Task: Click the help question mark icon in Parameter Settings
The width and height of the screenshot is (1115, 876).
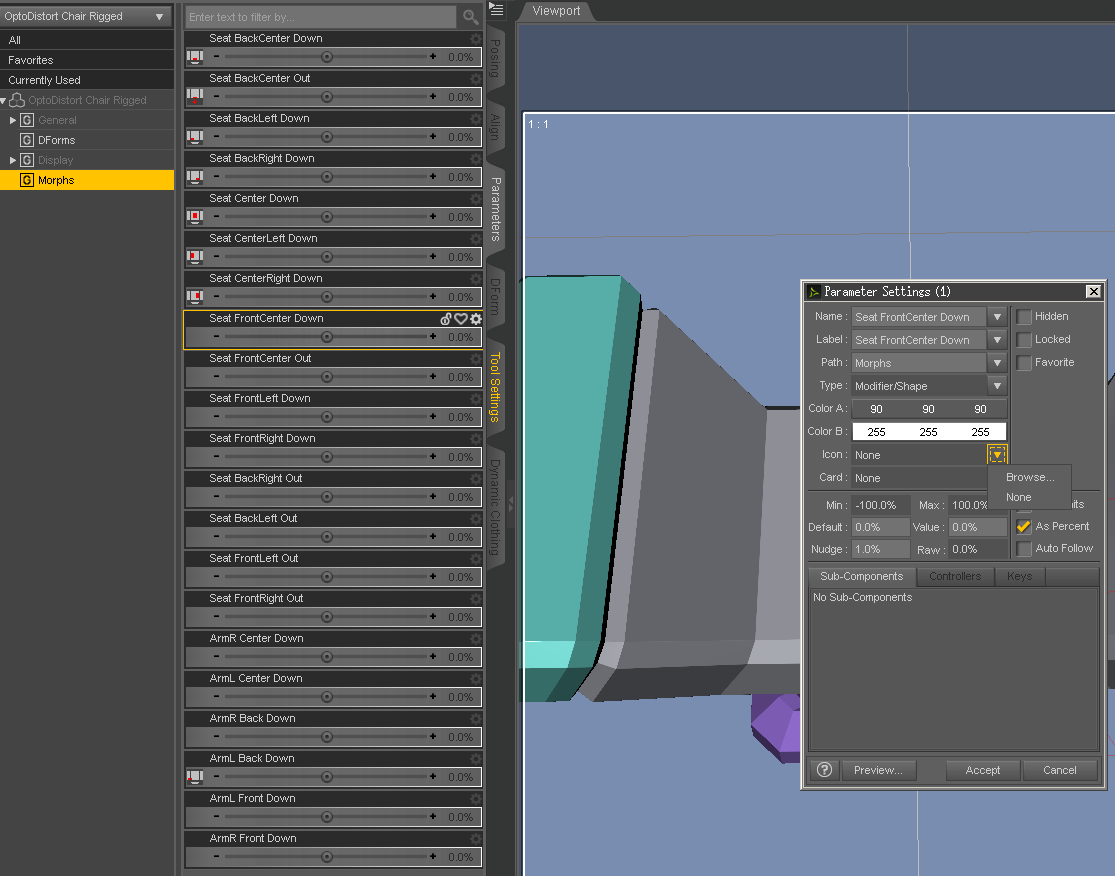Action: click(824, 770)
